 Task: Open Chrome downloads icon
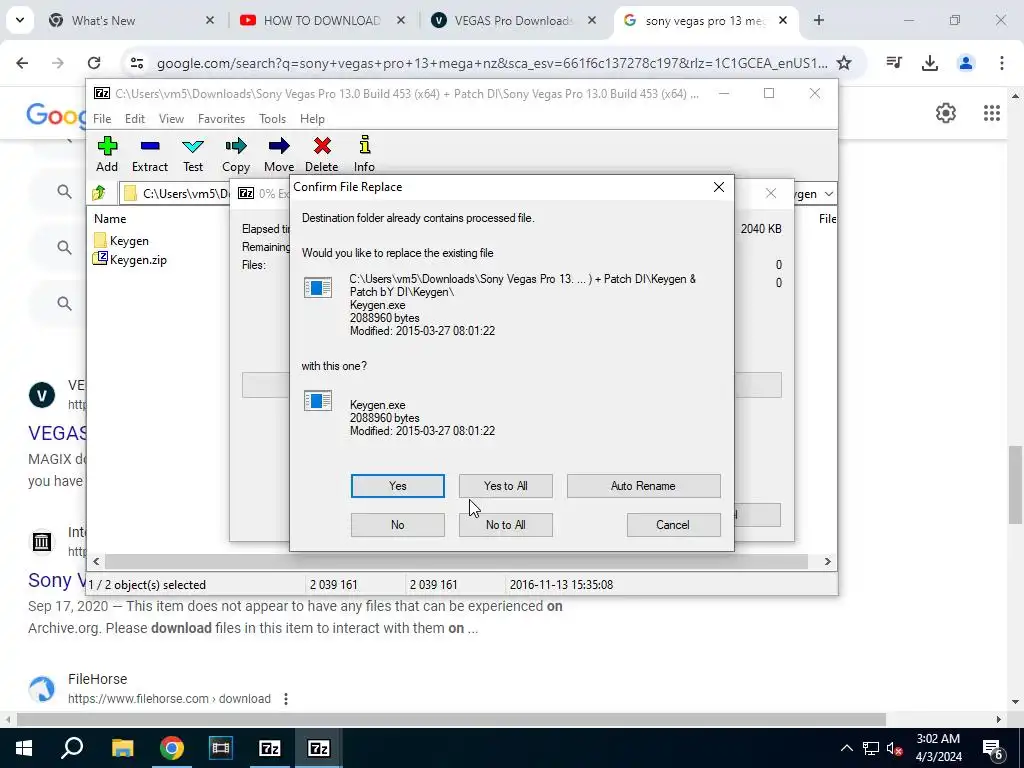coord(929,63)
